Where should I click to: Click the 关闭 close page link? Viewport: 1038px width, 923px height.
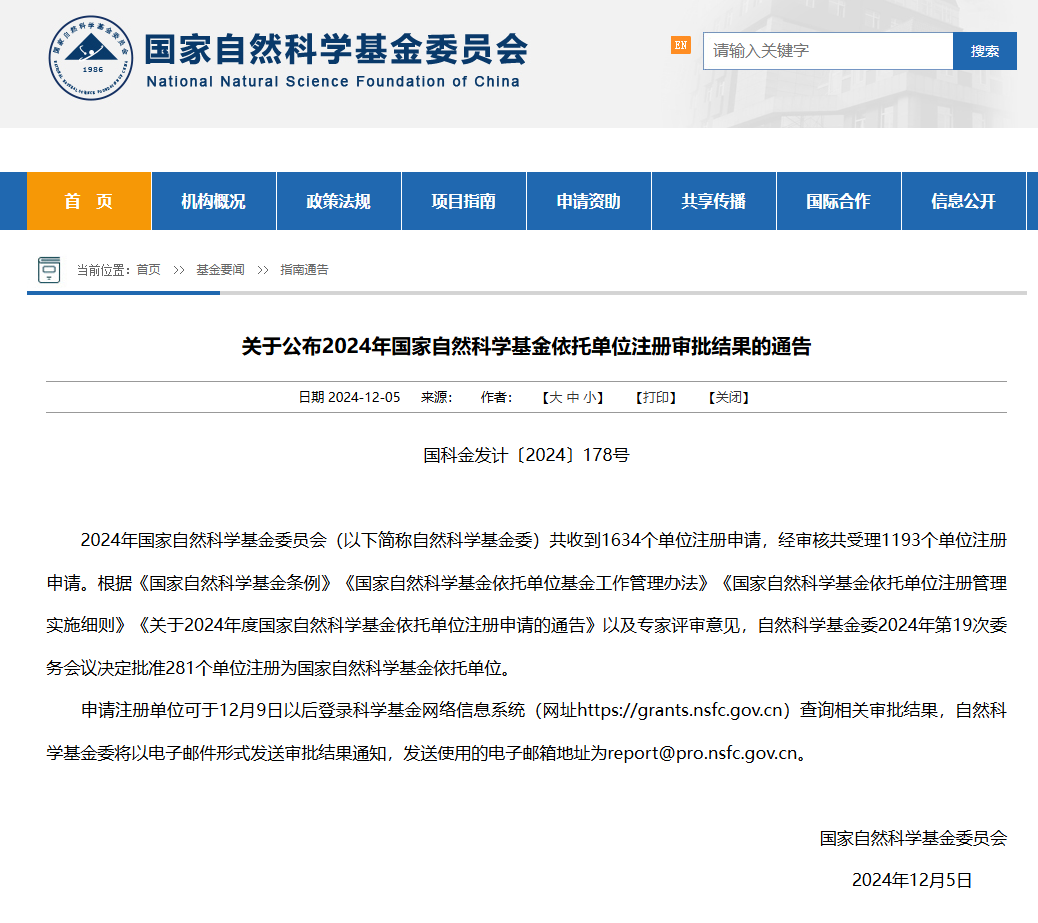729,397
